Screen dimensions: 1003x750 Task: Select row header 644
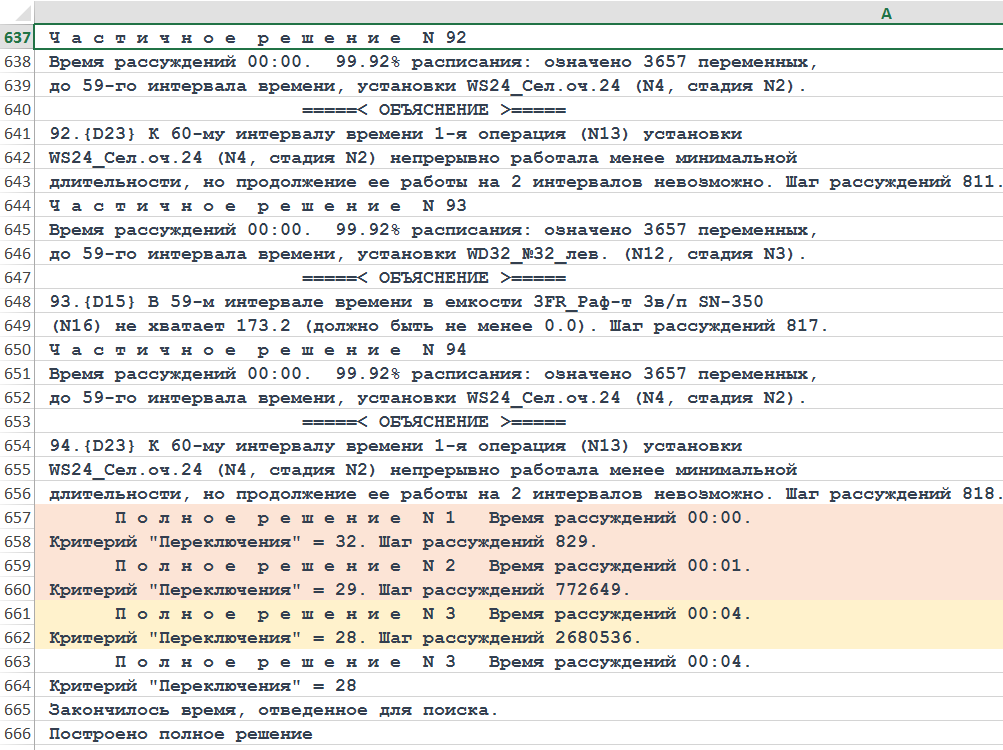click(18, 206)
